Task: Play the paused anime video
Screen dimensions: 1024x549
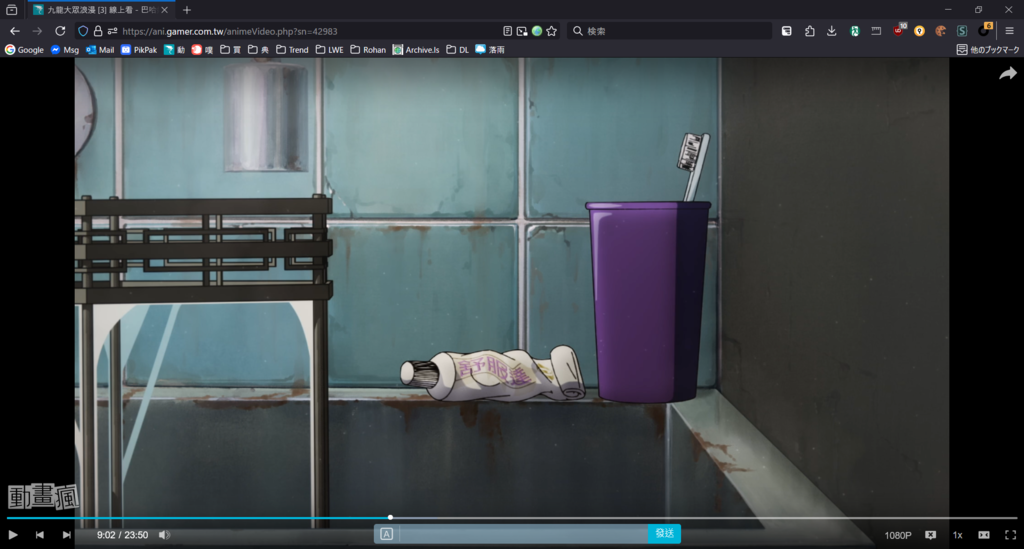Action: coord(12,535)
